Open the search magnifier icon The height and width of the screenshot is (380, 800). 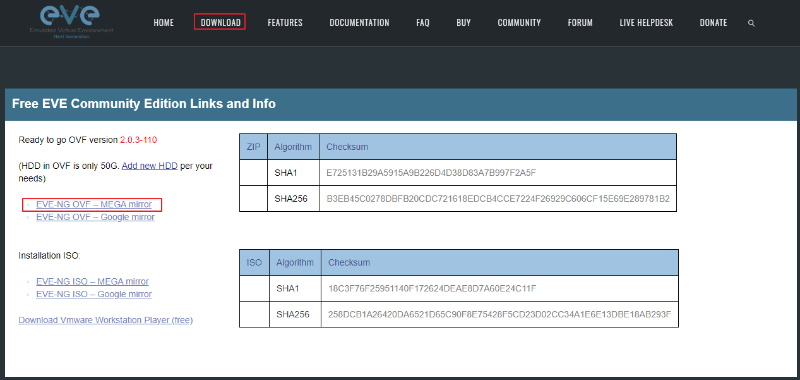point(751,23)
